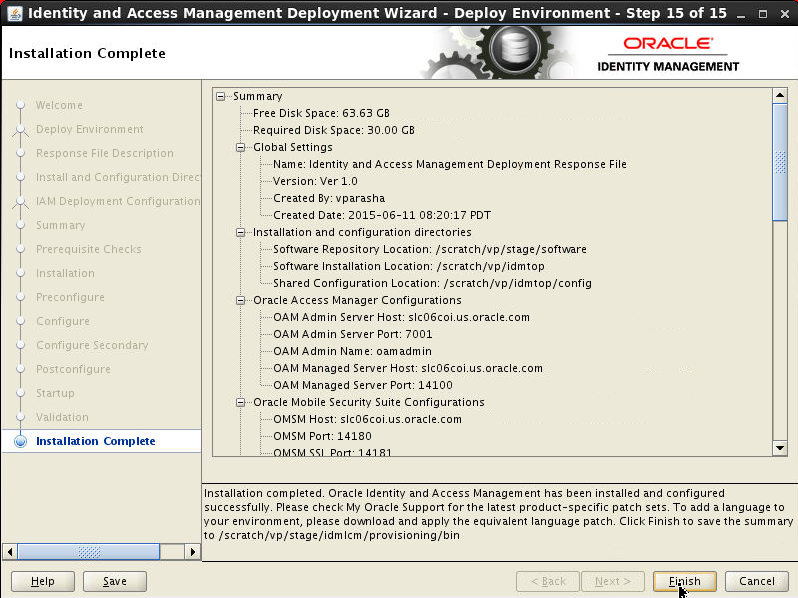The image size is (798, 598).
Task: Open Help for the wizard
Action: (43, 581)
